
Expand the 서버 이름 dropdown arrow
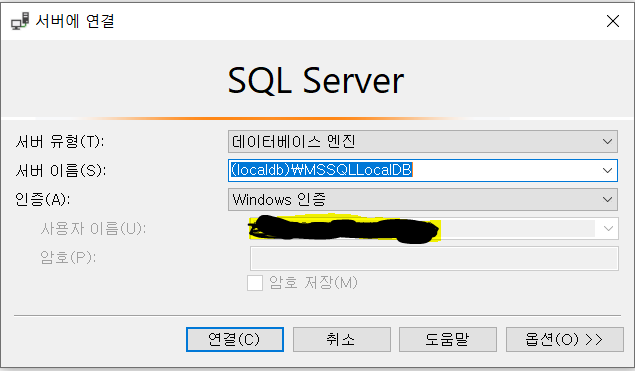[607, 171]
